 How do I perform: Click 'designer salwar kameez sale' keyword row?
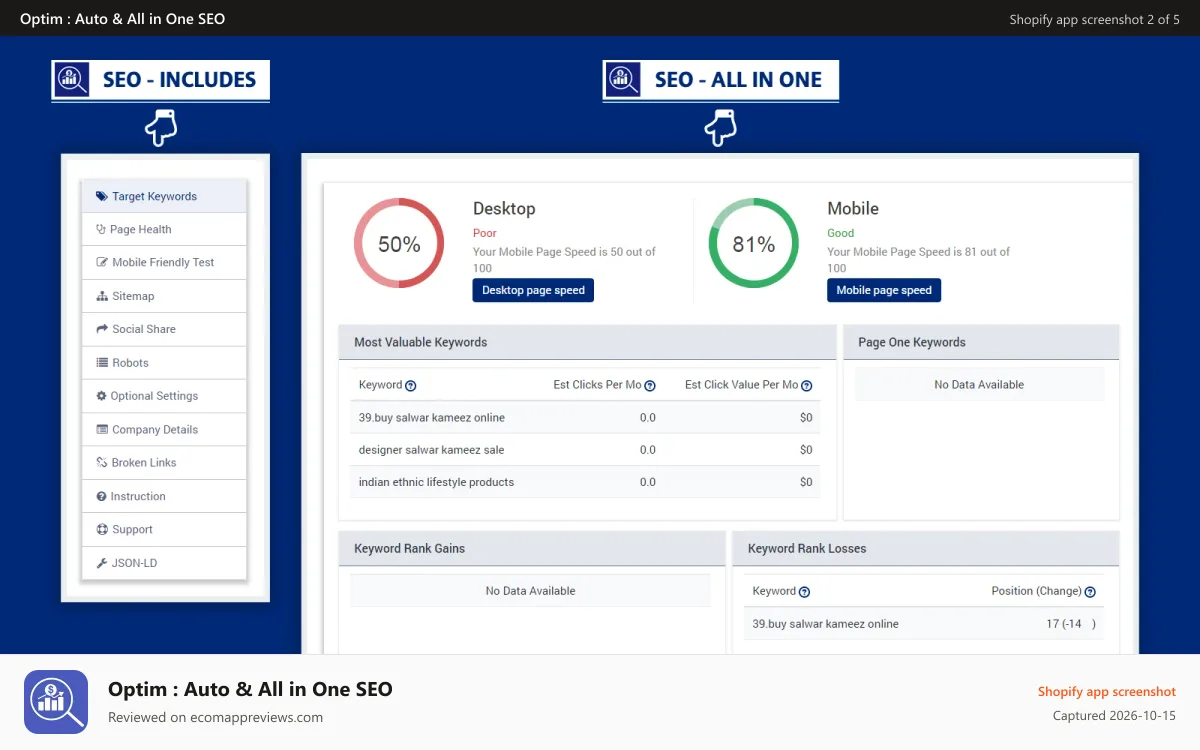[585, 450]
